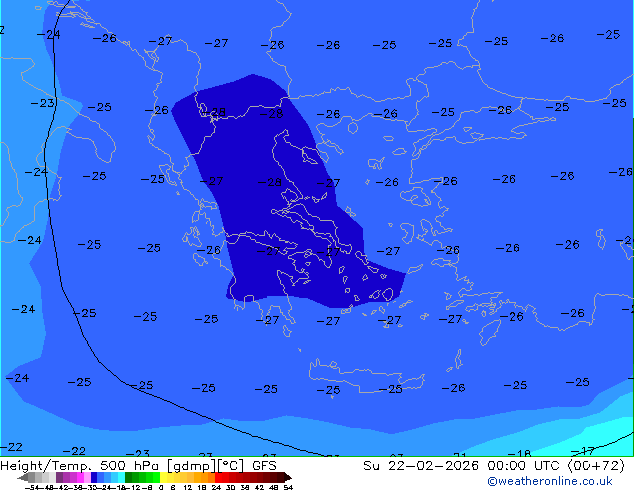Click the weatheronline.co.uk copyright link

(550, 481)
